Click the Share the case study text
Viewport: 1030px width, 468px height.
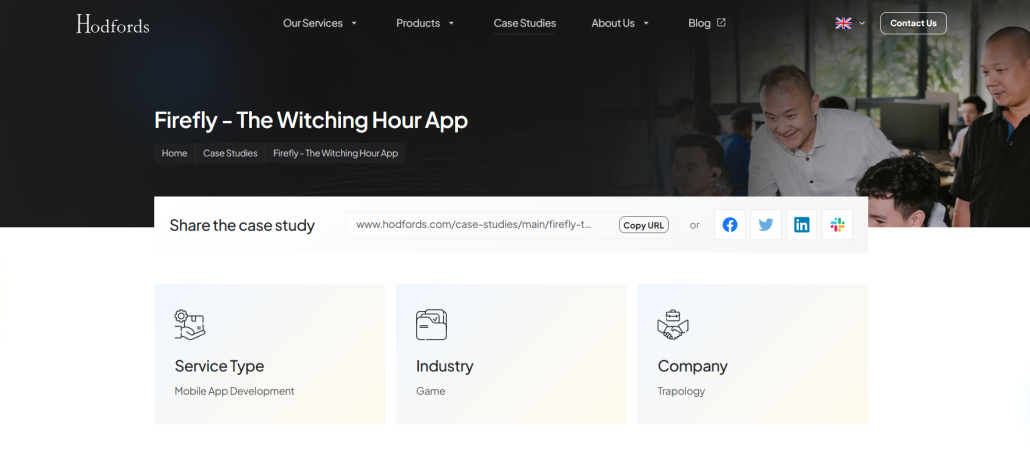click(x=242, y=225)
